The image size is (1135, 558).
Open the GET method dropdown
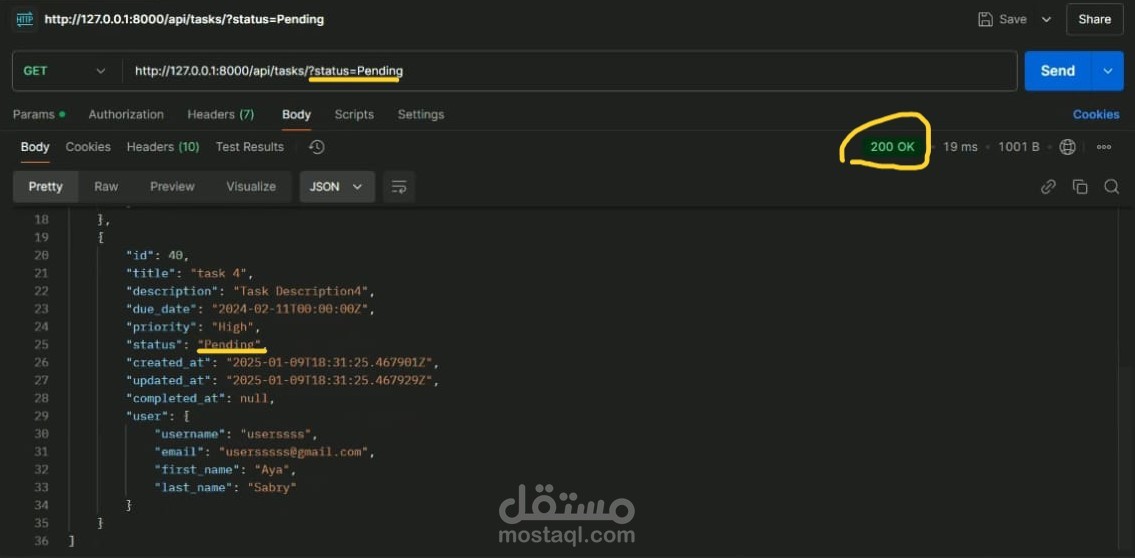tap(65, 71)
